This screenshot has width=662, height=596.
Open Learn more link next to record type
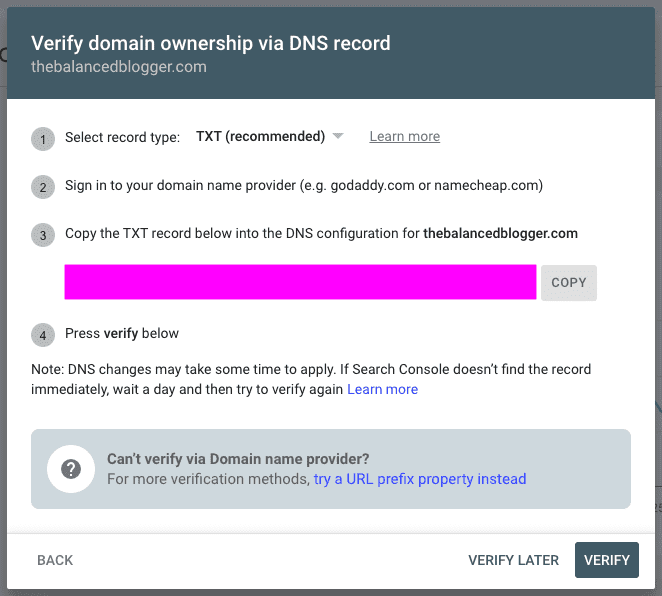click(404, 137)
